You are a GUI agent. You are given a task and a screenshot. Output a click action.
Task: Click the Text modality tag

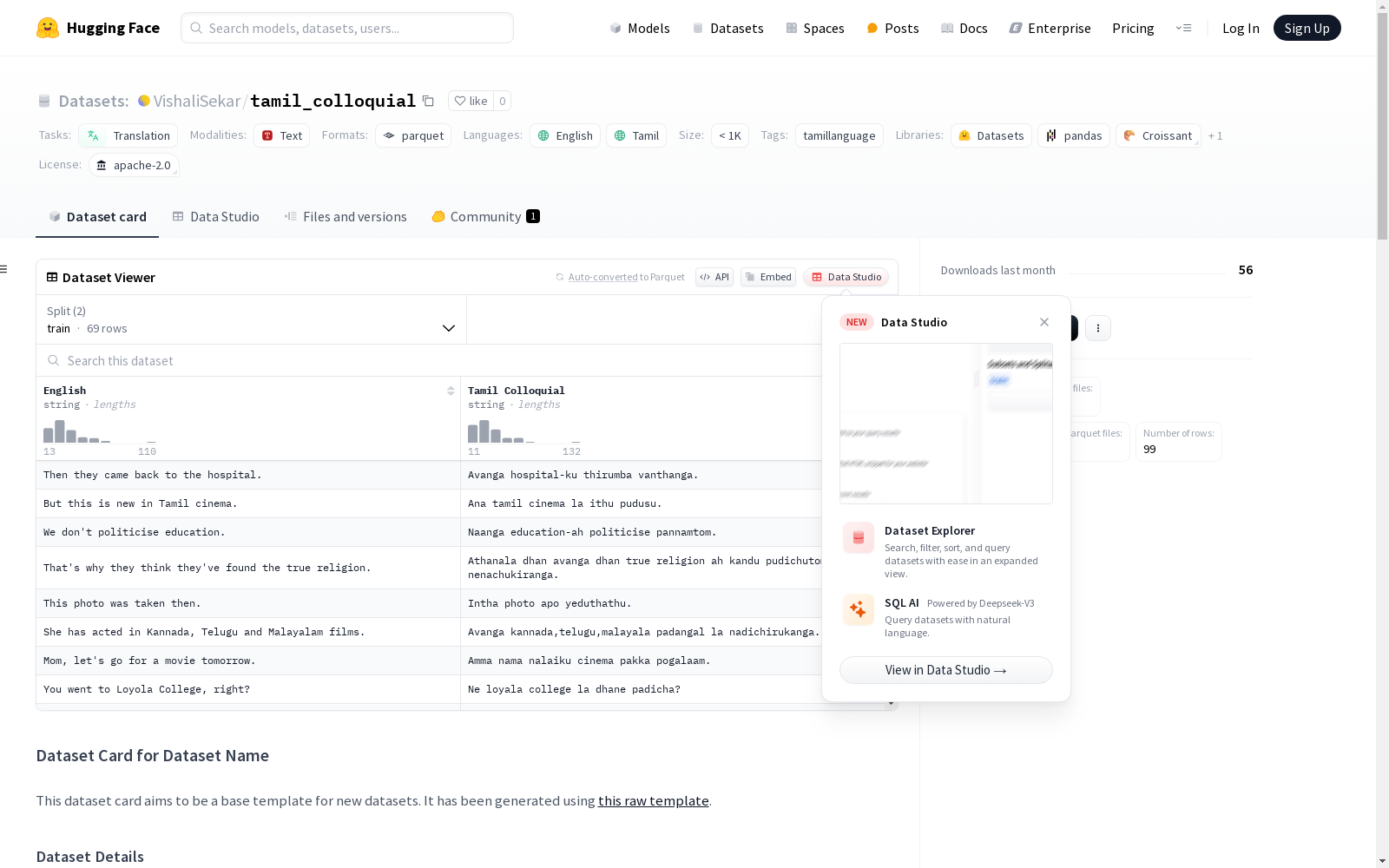click(x=282, y=135)
